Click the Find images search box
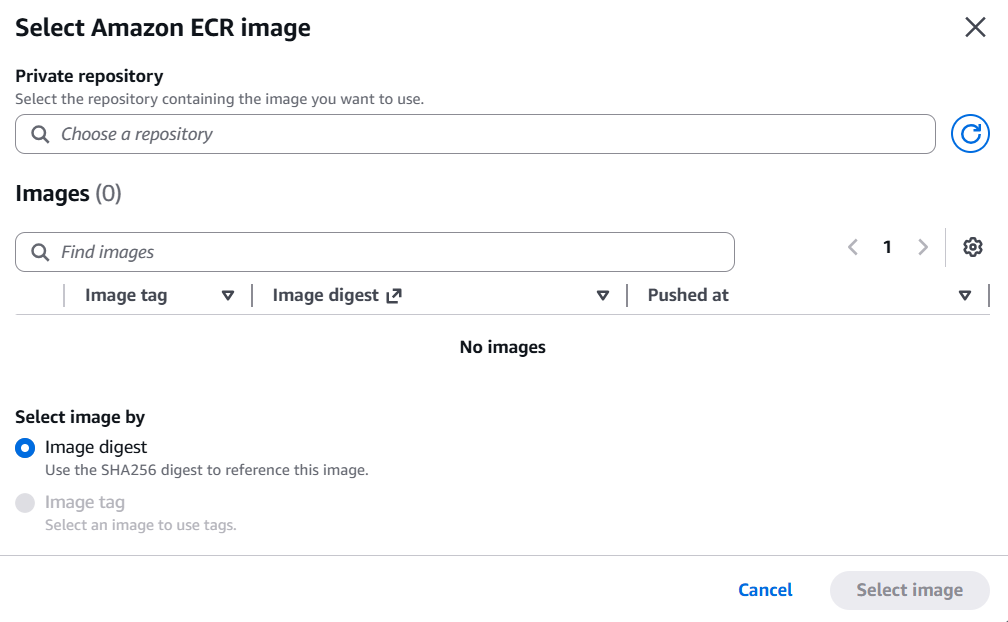The image size is (1008, 622). point(390,252)
